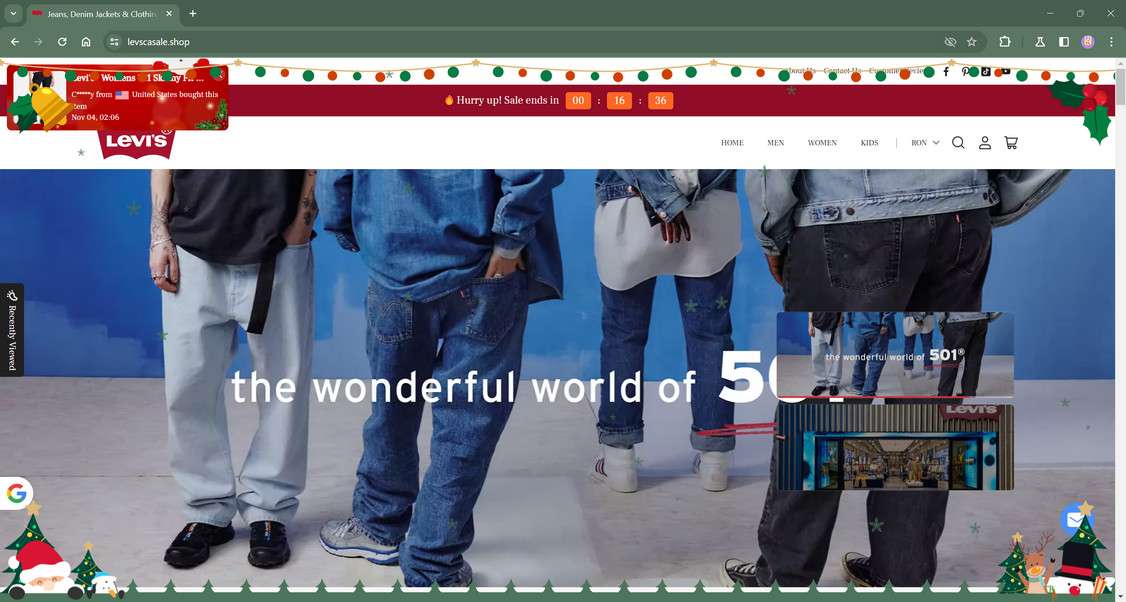This screenshot has width=1126, height=602.
Task: Click the Google reviews badge icon
Action: pyautogui.click(x=16, y=494)
